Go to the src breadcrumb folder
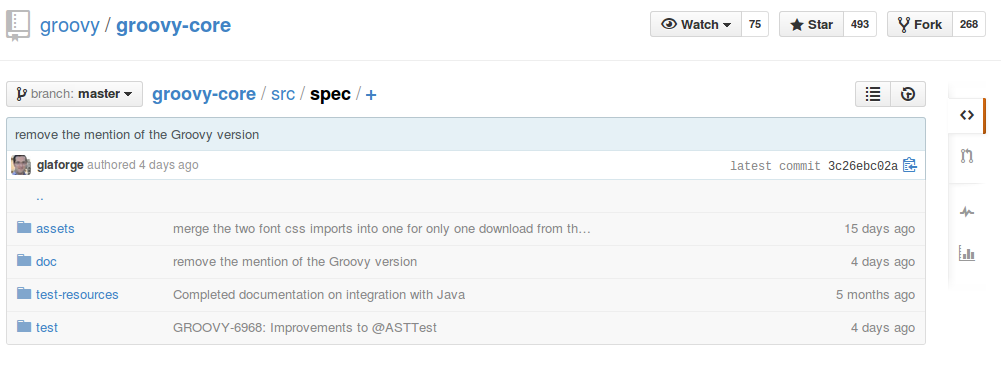This screenshot has height=369, width=1001. 283,94
